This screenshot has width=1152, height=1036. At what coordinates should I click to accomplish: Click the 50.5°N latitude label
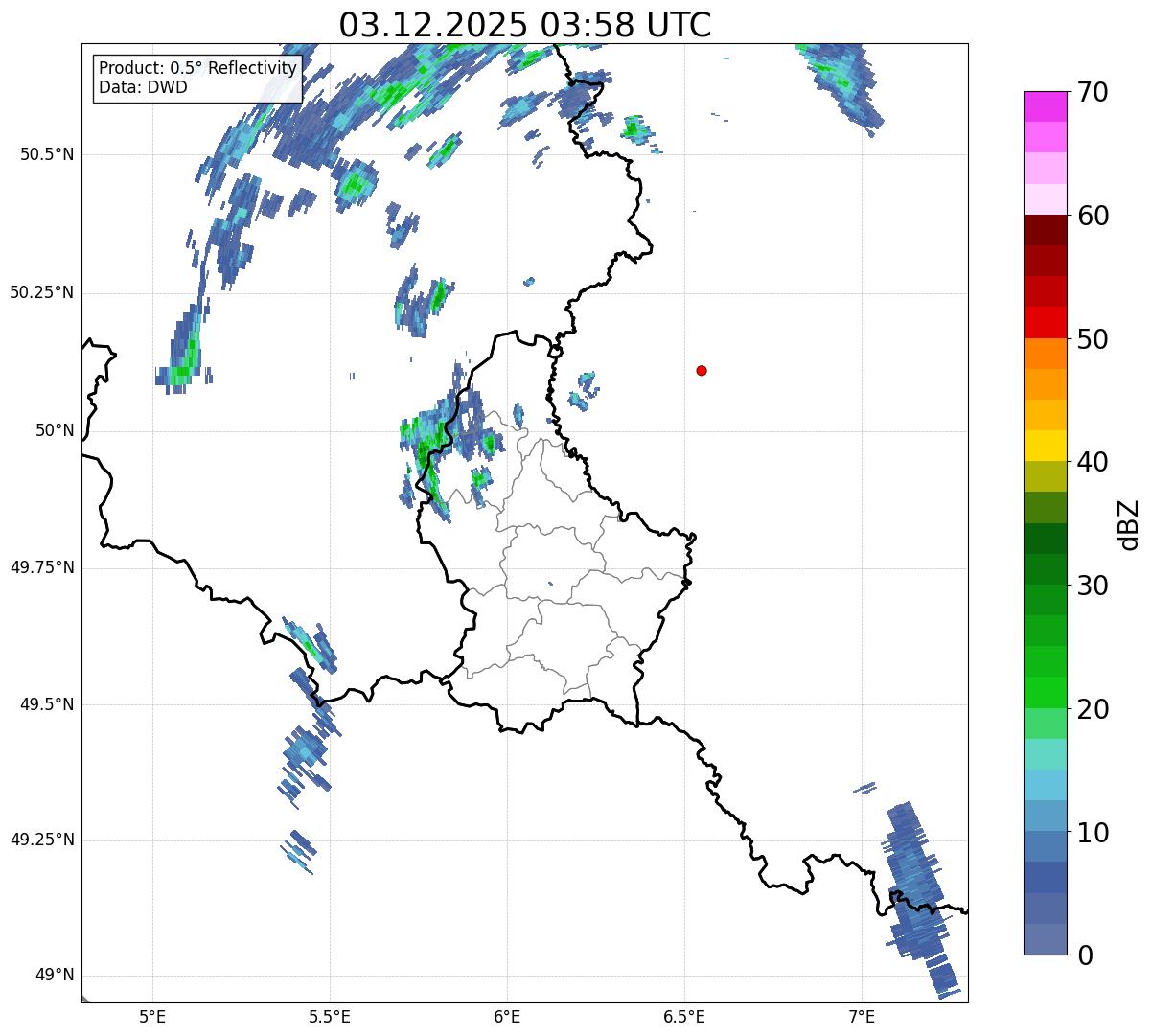(x=48, y=154)
